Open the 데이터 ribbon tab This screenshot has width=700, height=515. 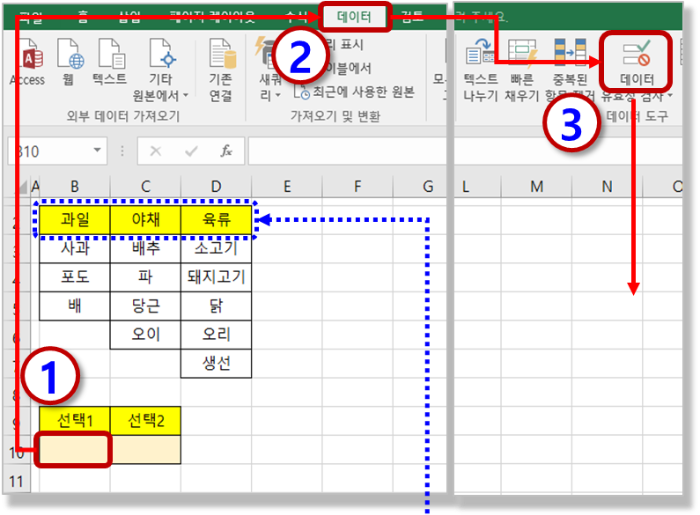pos(354,17)
